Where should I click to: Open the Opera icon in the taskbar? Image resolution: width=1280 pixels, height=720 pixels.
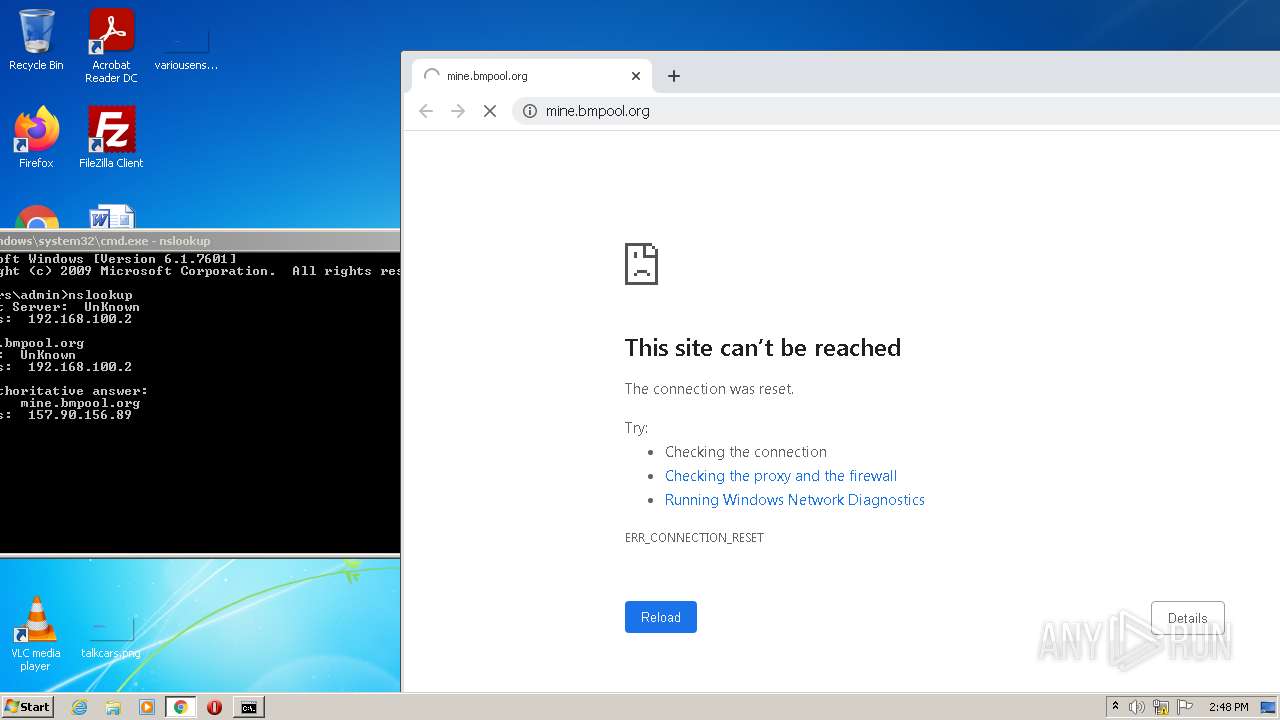214,707
